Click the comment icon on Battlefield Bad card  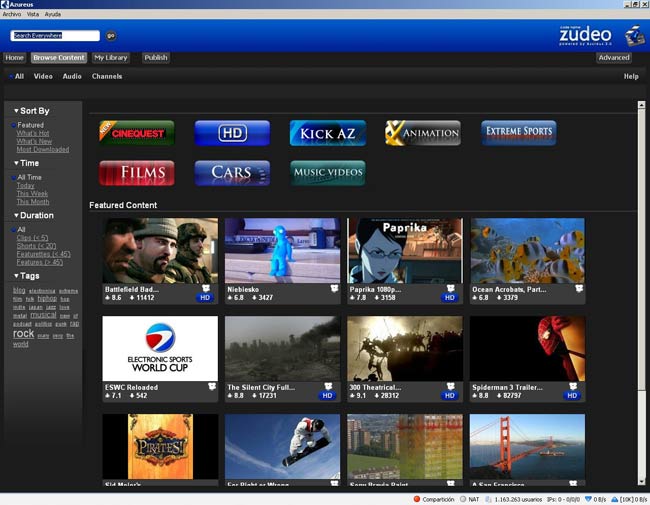click(206, 288)
